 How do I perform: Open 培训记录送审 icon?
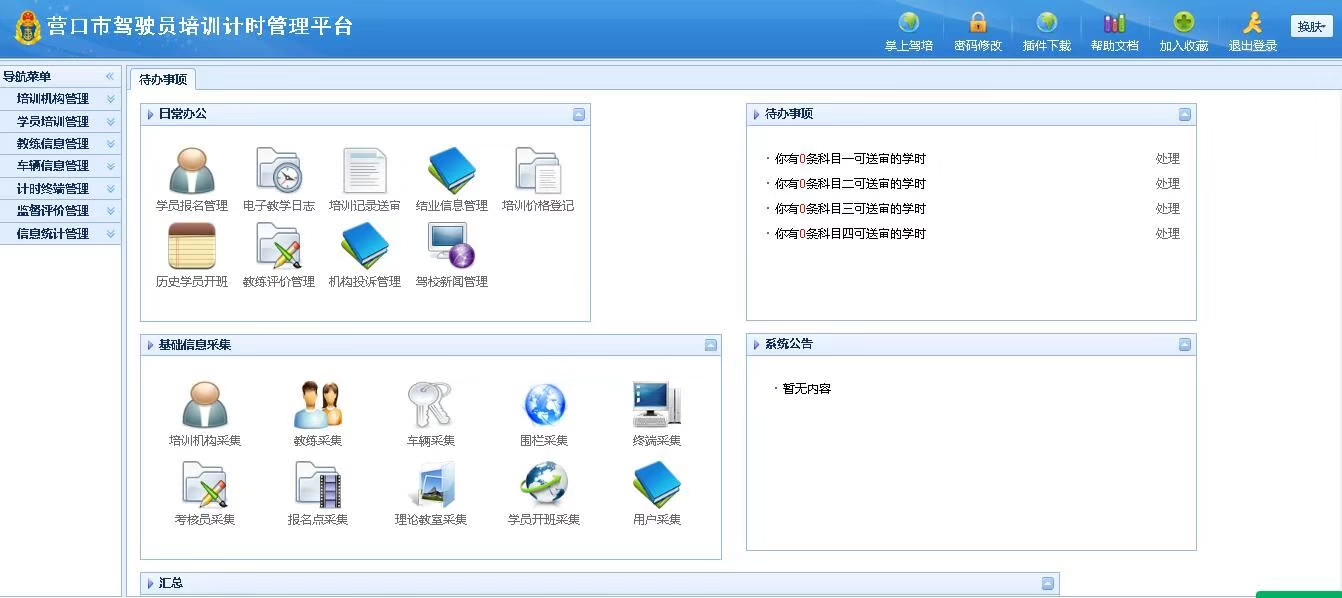point(365,171)
